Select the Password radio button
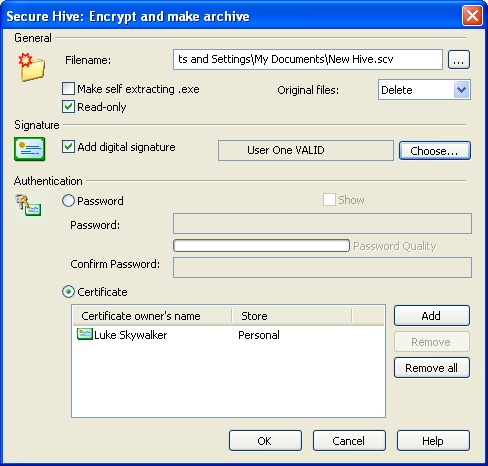 pos(68,201)
